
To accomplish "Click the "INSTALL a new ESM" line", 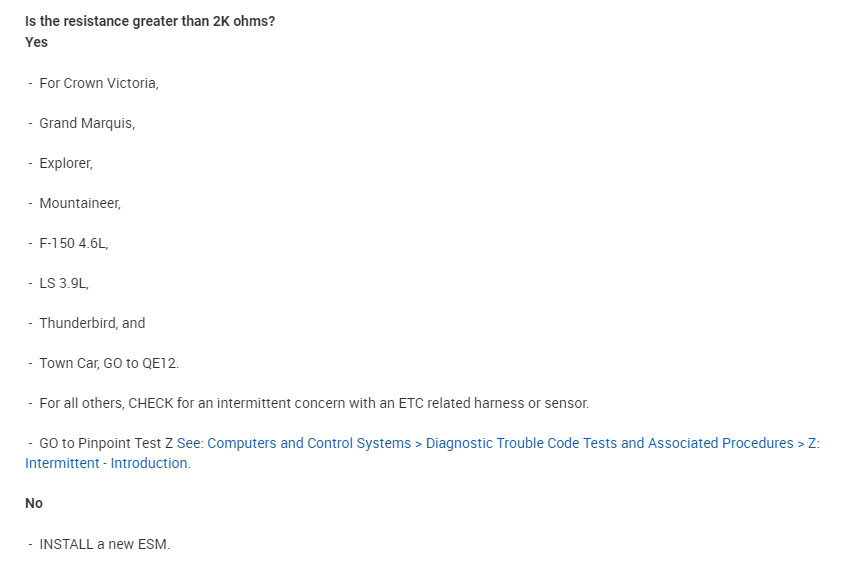I will coord(104,544).
